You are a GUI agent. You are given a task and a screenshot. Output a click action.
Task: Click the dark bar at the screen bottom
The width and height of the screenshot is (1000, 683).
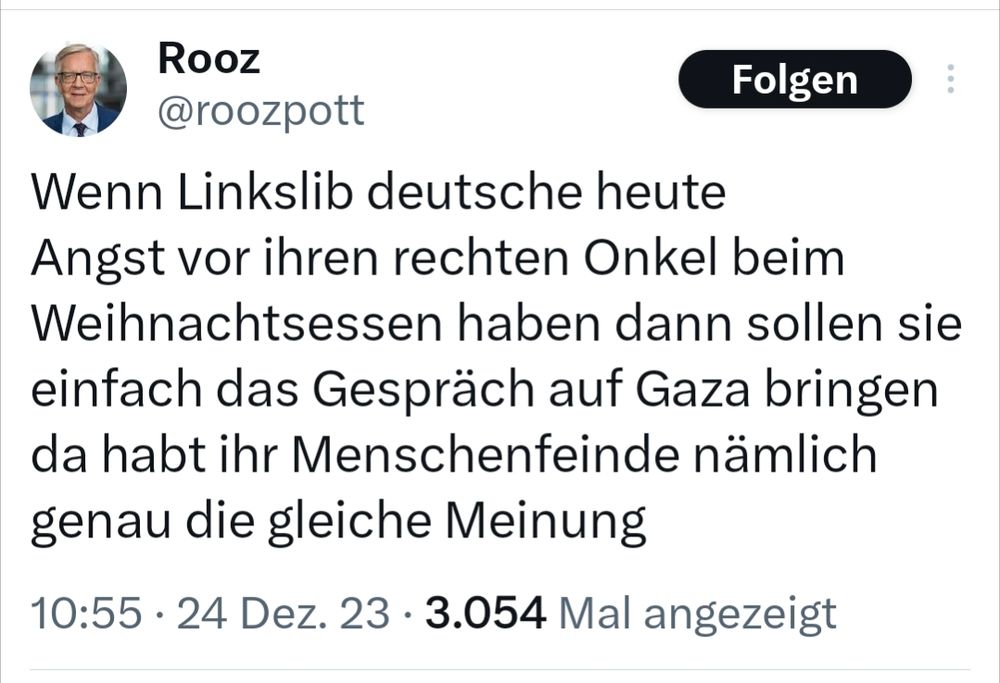tap(500, 677)
